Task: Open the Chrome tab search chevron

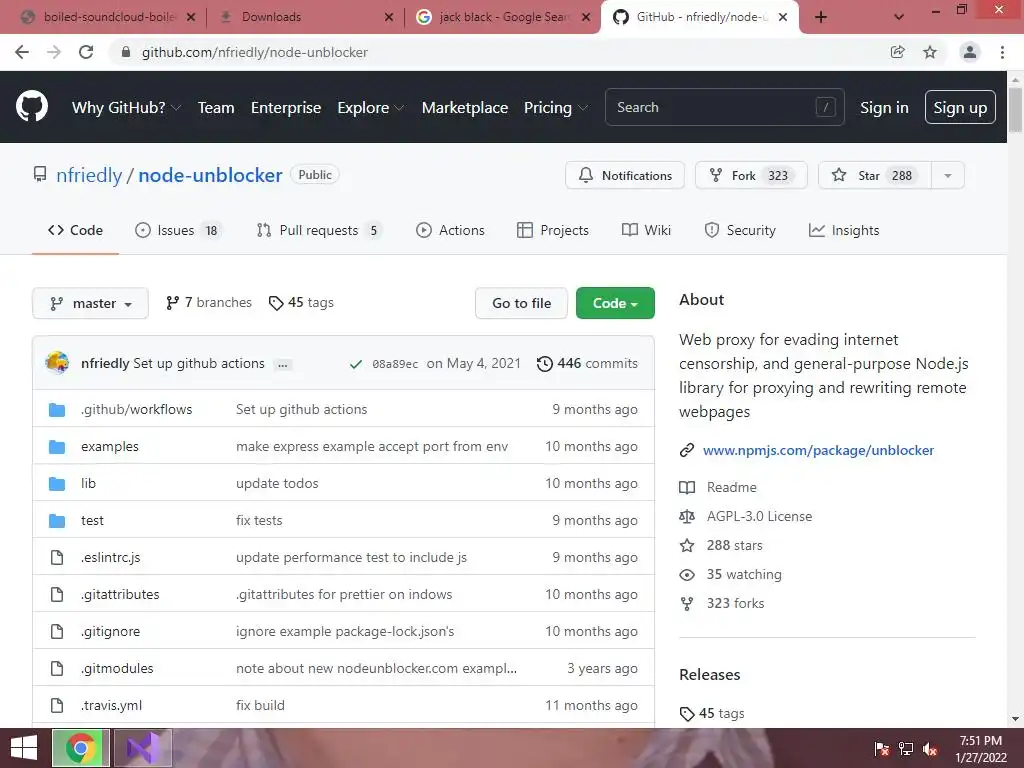Action: coord(899,17)
